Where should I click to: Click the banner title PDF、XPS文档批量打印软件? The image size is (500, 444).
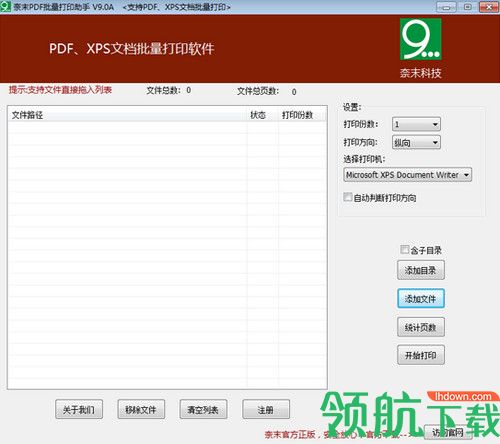pyautogui.click(x=132, y=49)
